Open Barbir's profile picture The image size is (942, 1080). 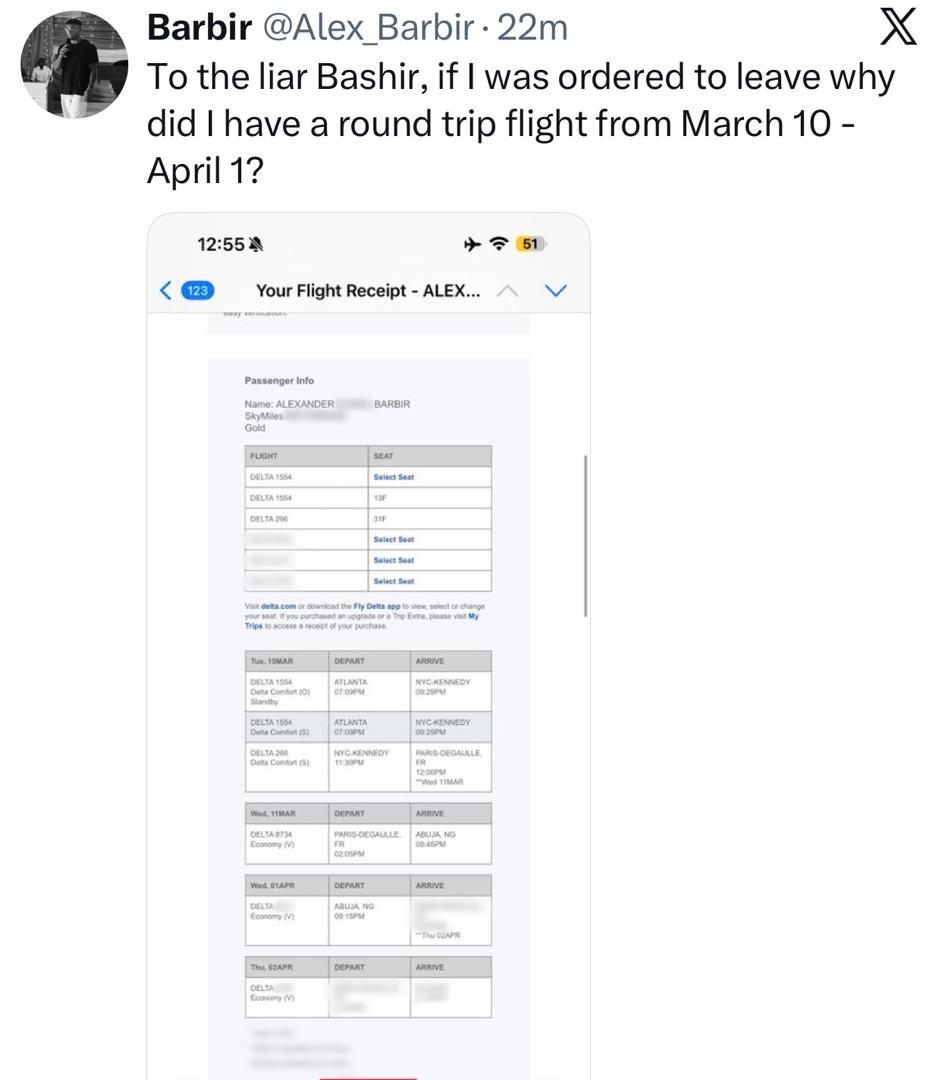[x=75, y=68]
